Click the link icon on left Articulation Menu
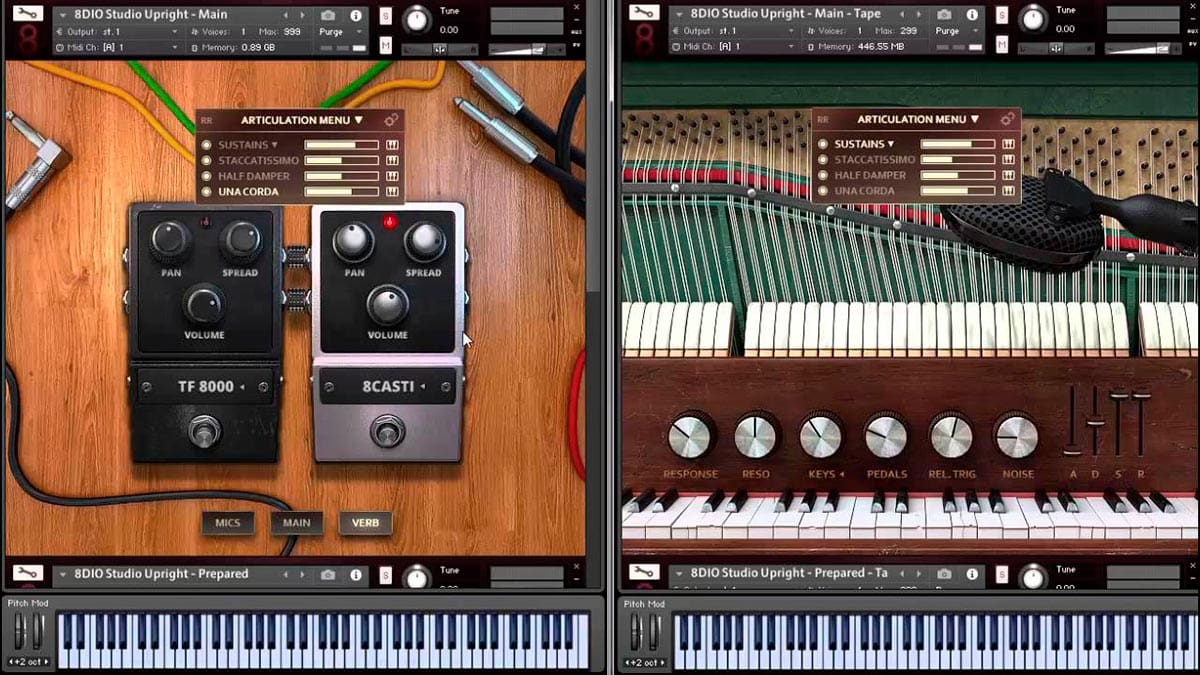1200x675 pixels. pyautogui.click(x=391, y=120)
